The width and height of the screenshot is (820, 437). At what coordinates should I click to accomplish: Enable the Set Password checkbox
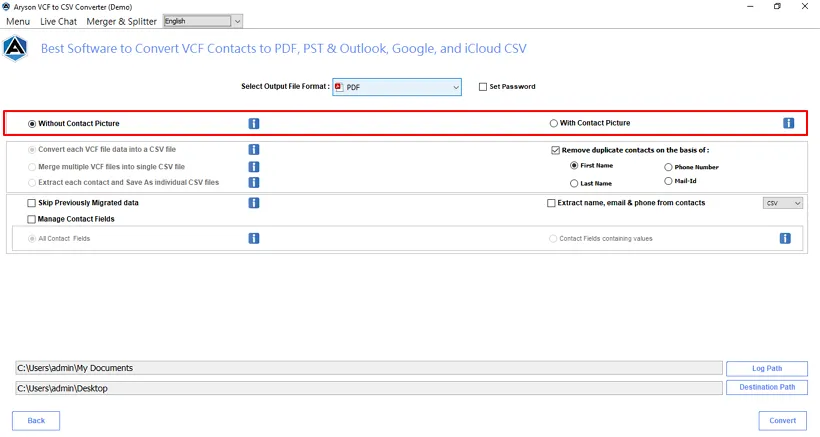[483, 87]
